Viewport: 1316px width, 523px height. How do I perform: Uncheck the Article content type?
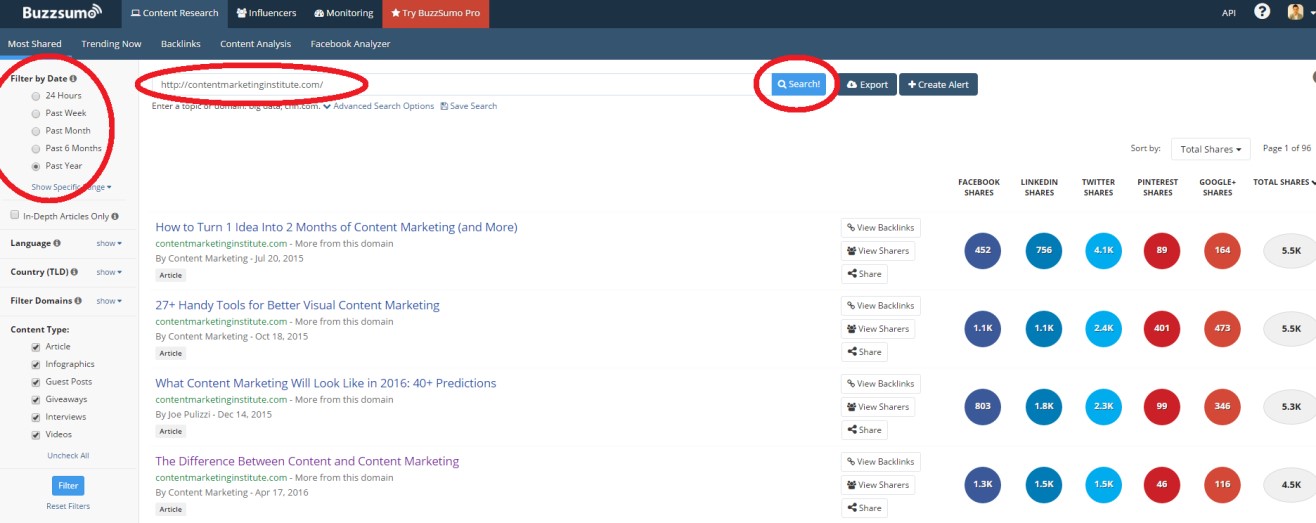tap(36, 347)
